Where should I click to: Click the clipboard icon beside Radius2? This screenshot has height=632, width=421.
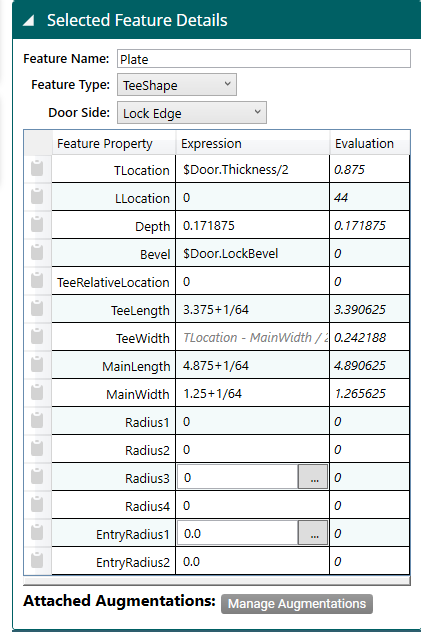point(37,448)
